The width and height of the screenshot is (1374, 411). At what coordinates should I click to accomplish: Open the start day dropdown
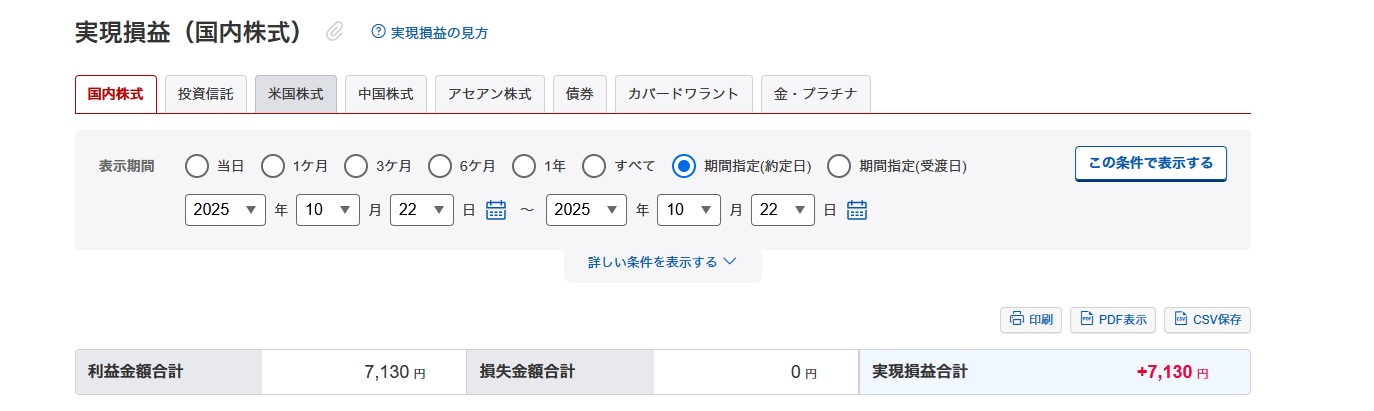422,210
